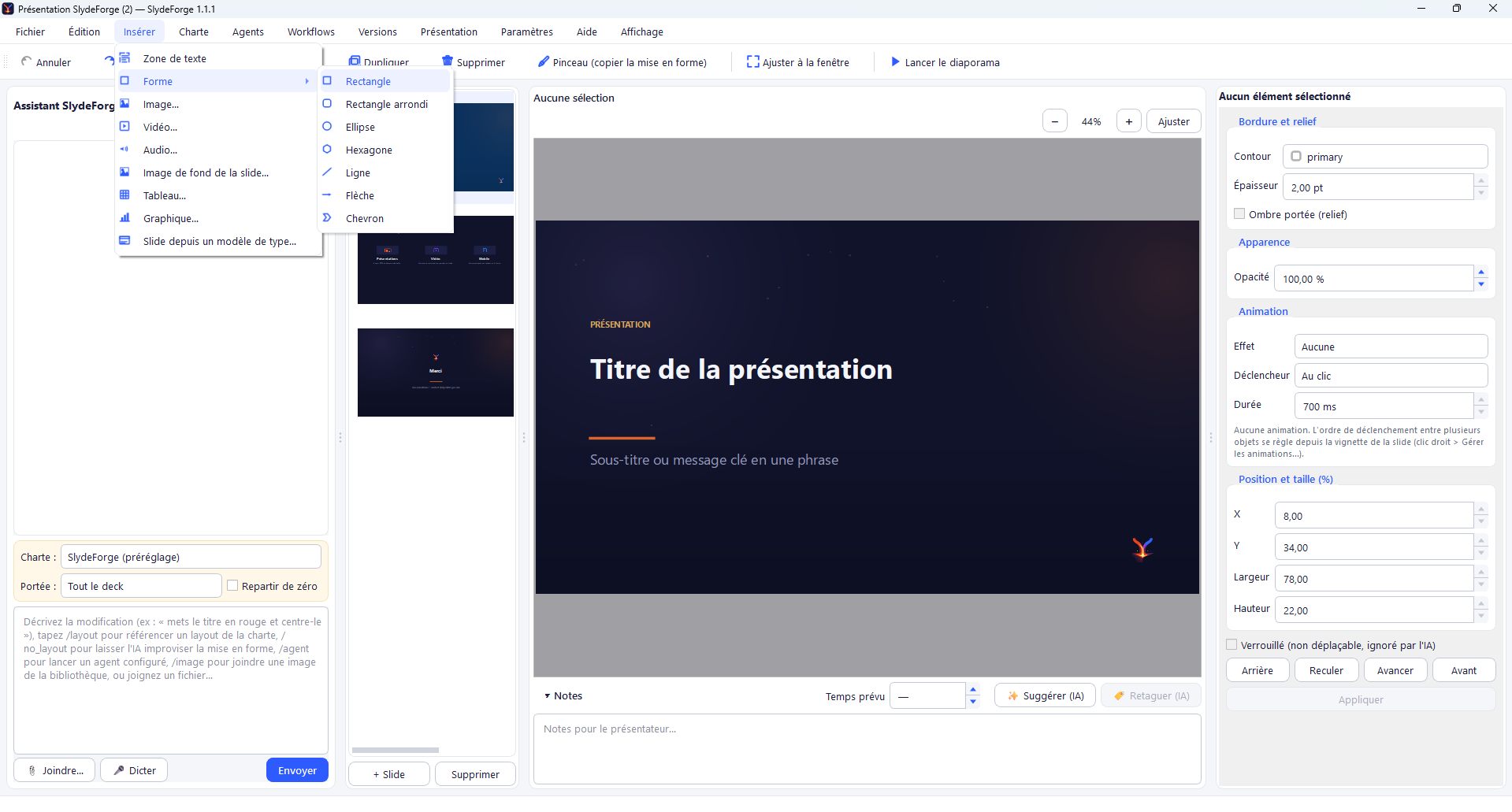Image resolution: width=1512 pixels, height=812 pixels.
Task: Open the Effet animation dropdown
Action: 1391,347
